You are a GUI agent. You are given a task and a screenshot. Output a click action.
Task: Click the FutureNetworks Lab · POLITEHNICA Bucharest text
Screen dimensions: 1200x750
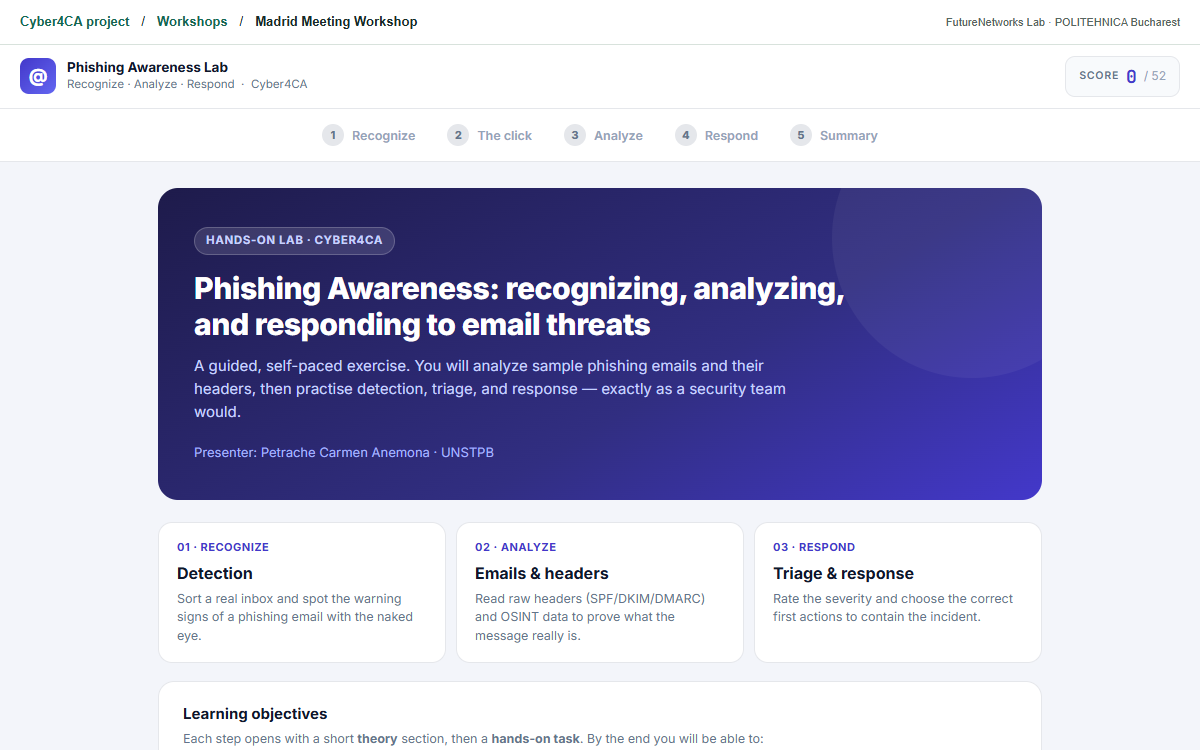(1063, 22)
